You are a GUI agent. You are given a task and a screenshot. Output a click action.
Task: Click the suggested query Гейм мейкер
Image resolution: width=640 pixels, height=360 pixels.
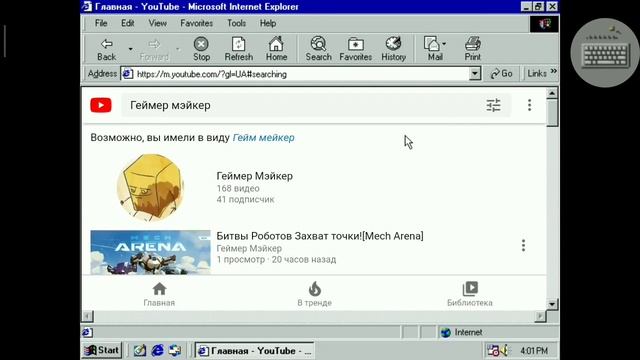point(263,138)
